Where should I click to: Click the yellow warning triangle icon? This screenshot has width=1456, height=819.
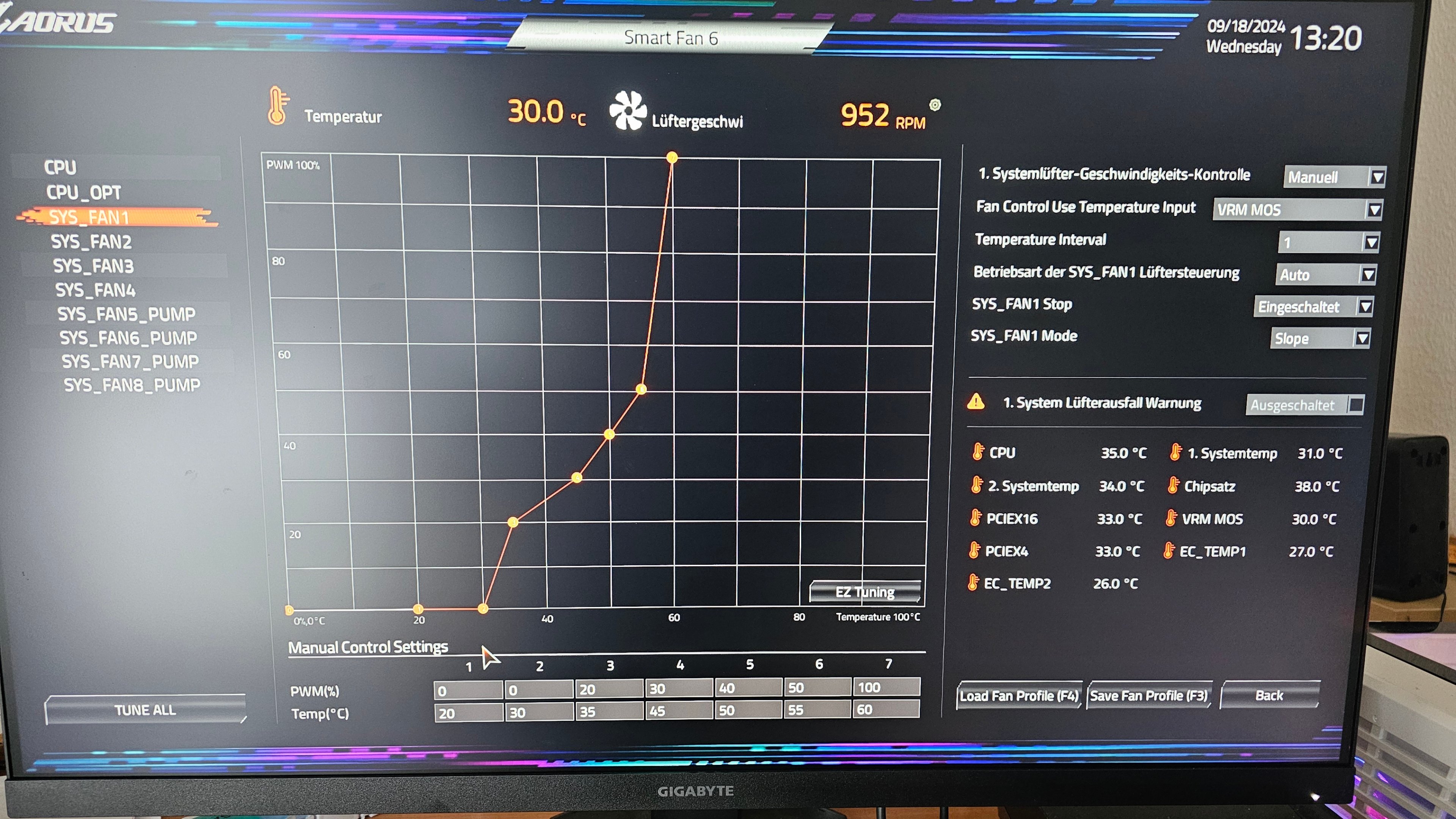976,402
